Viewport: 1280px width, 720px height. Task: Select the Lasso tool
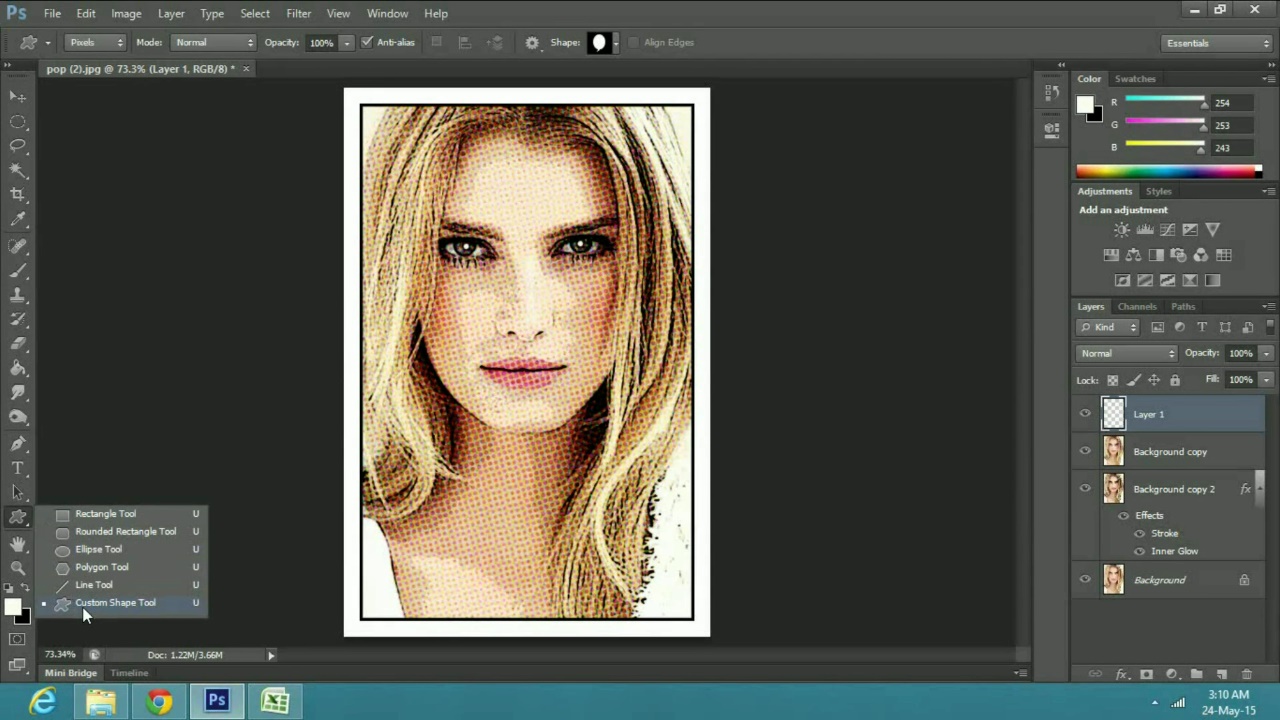[18, 146]
